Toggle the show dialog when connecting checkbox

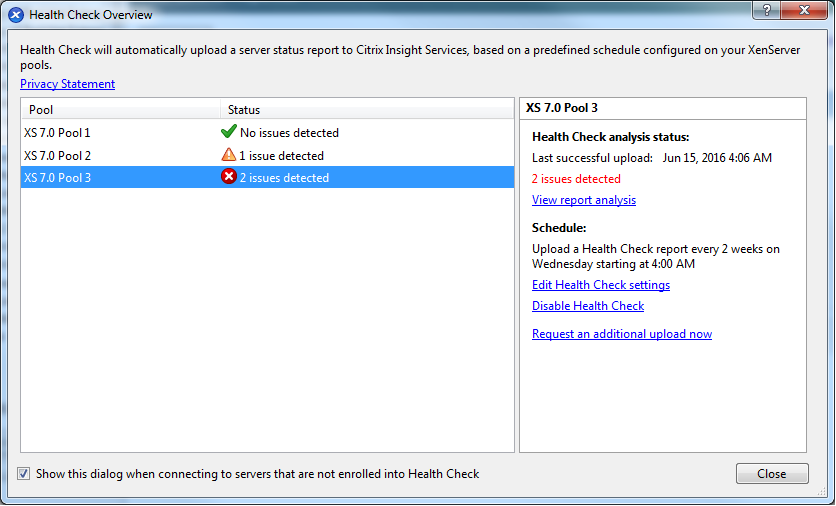[24, 473]
